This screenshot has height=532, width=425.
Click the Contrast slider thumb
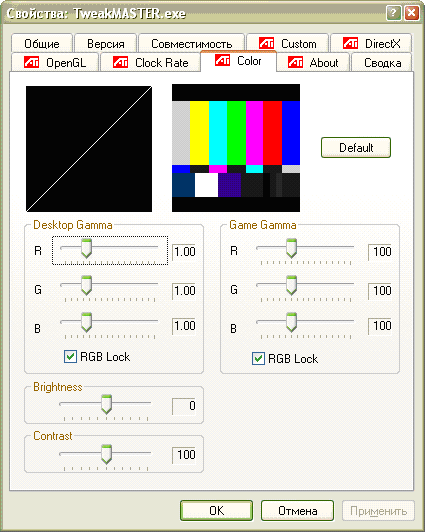[107, 454]
